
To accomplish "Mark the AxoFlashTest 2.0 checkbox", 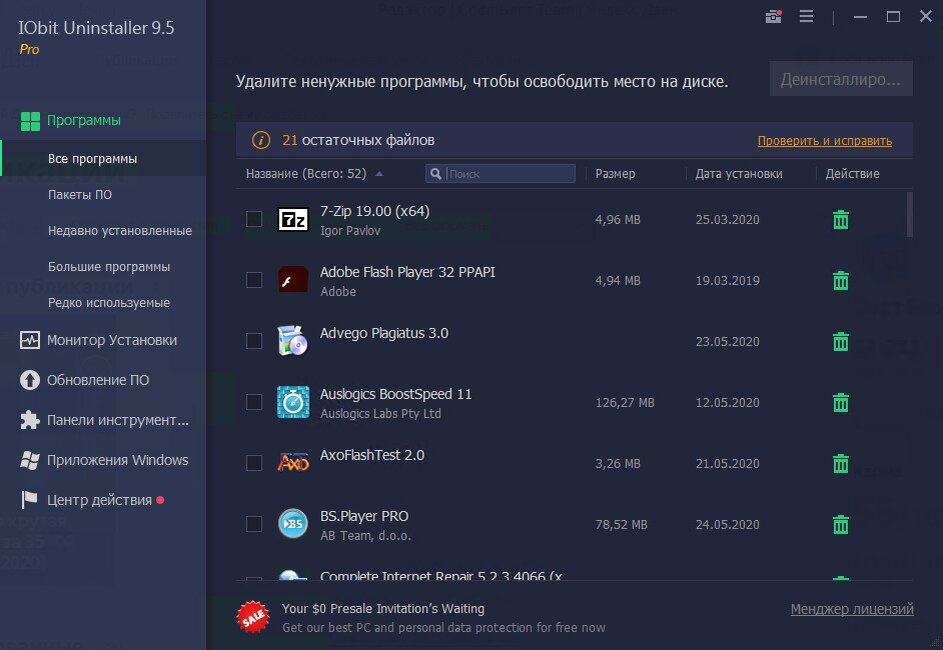I will pos(254,463).
